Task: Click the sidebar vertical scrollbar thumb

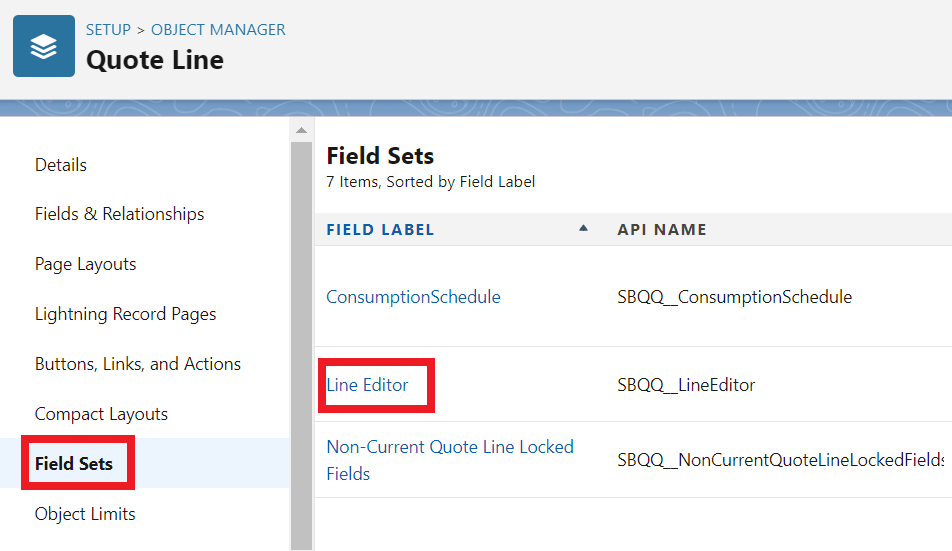Action: (301, 340)
